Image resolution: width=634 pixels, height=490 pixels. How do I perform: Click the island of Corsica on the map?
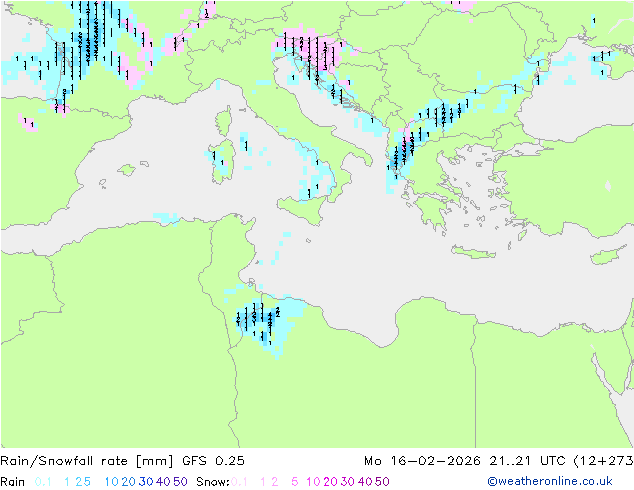pyautogui.click(x=224, y=121)
